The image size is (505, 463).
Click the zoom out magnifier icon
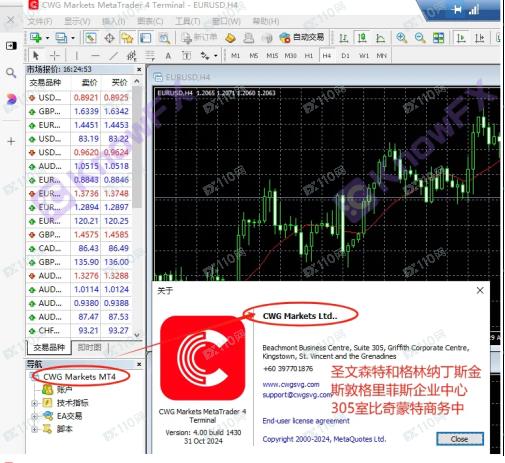[420, 38]
